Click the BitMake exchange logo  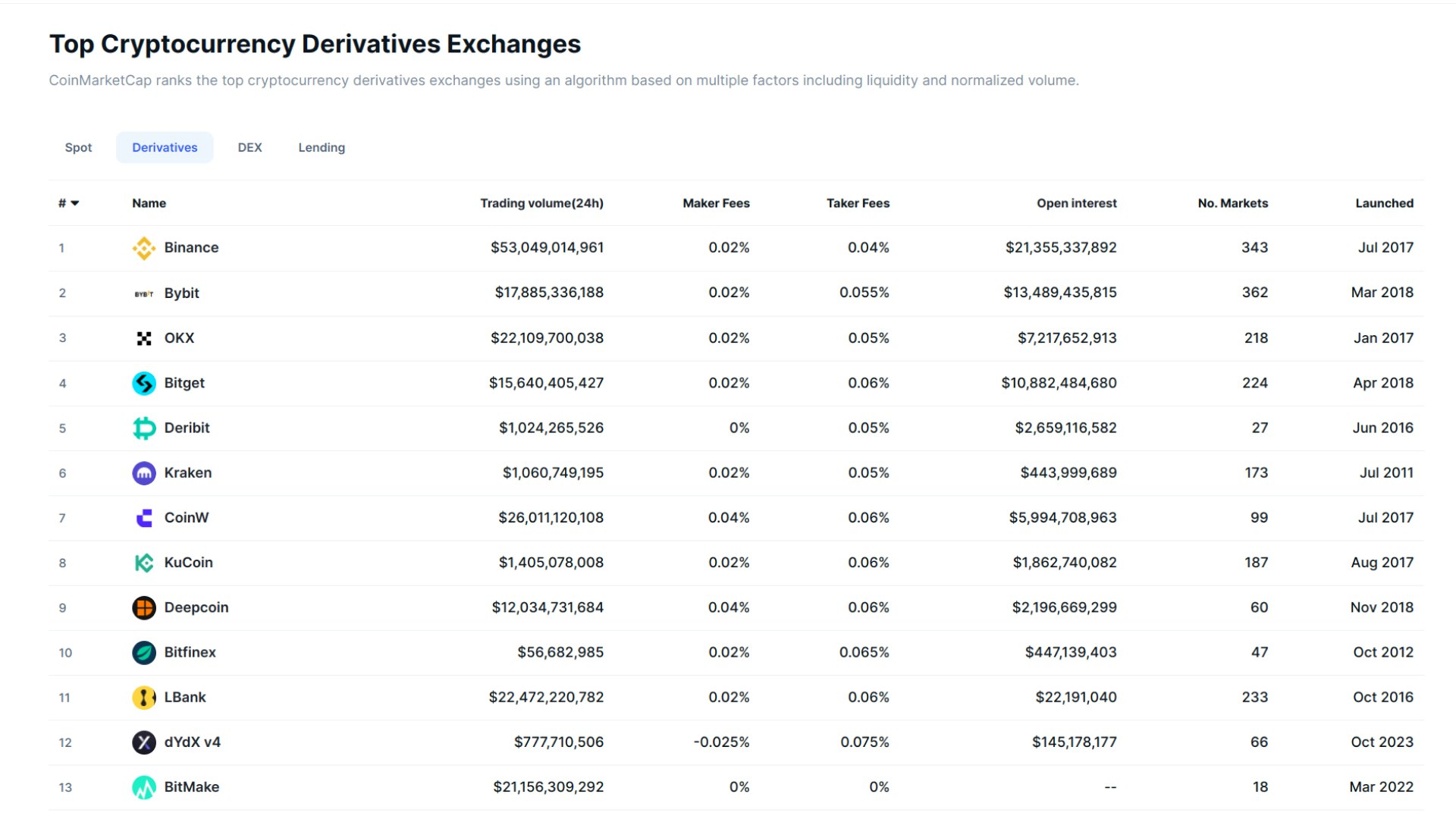click(143, 787)
